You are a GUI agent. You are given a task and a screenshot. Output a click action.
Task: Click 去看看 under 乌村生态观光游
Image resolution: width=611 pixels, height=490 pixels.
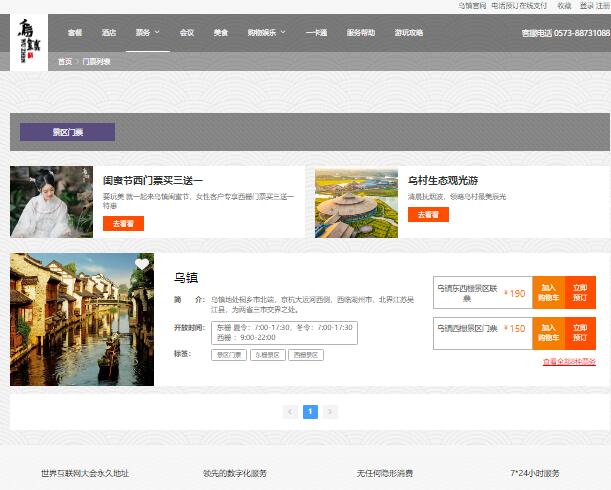click(x=428, y=214)
